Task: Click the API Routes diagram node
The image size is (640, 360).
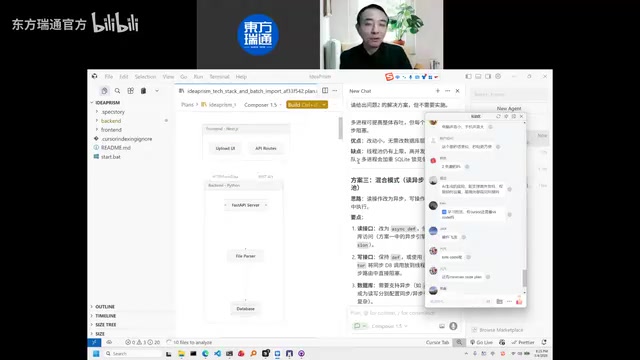Action: point(266,148)
